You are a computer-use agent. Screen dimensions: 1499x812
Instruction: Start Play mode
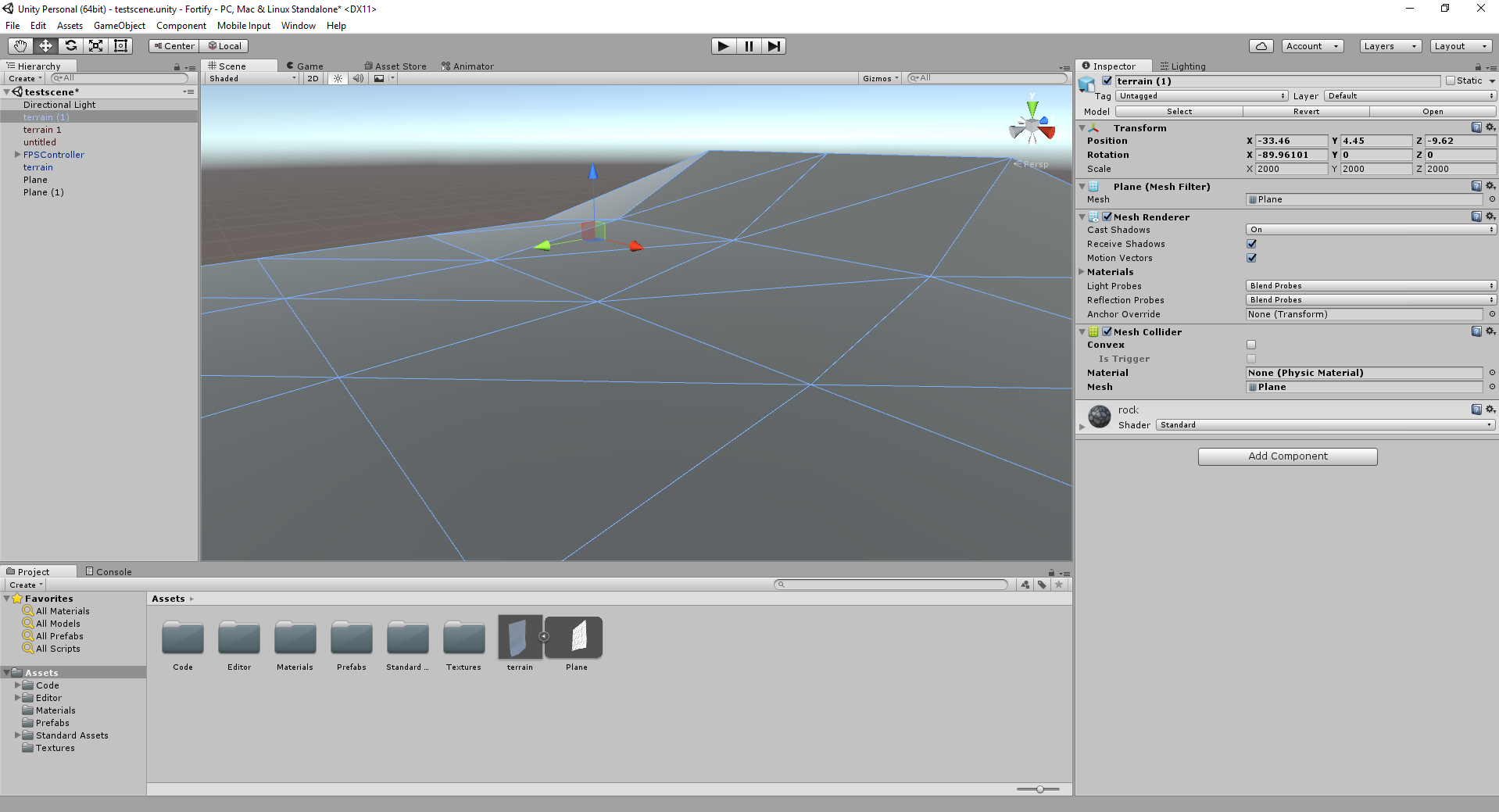[x=724, y=46]
